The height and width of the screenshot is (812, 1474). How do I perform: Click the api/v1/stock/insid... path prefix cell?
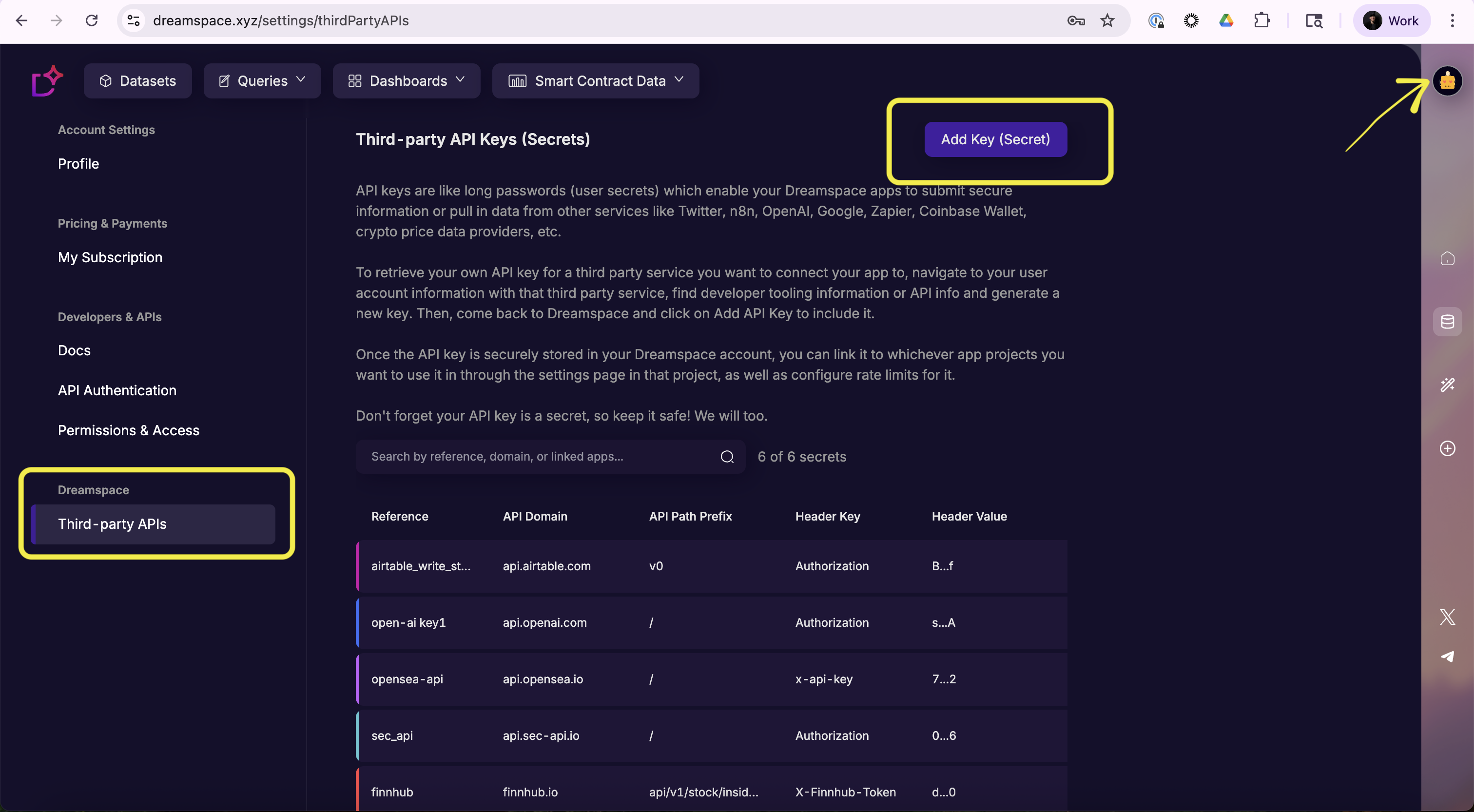point(703,792)
